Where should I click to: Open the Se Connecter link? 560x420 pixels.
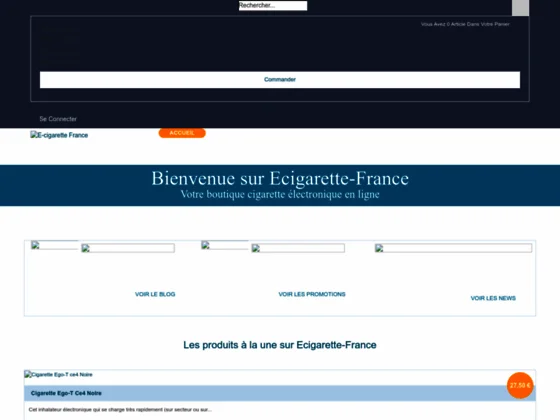coord(58,119)
